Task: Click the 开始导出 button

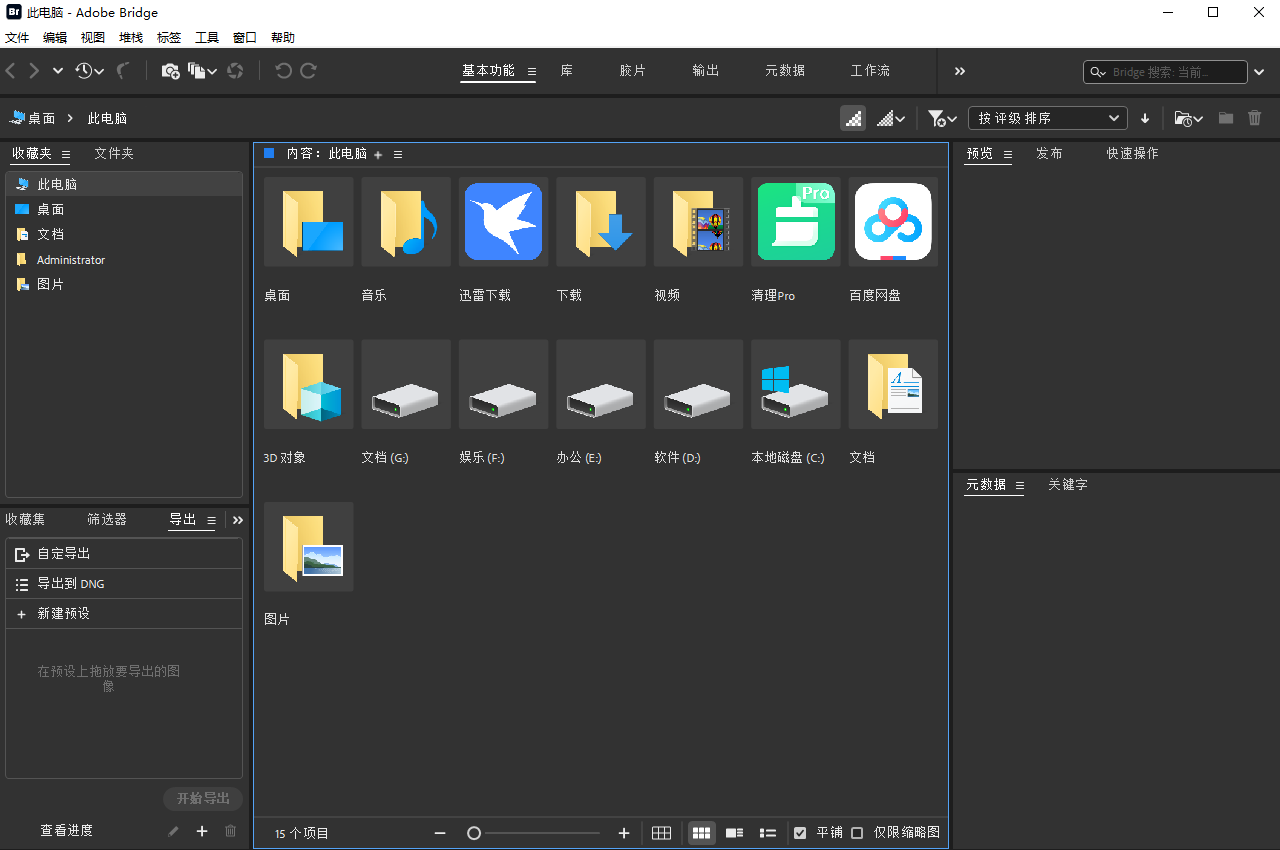Action: 202,798
